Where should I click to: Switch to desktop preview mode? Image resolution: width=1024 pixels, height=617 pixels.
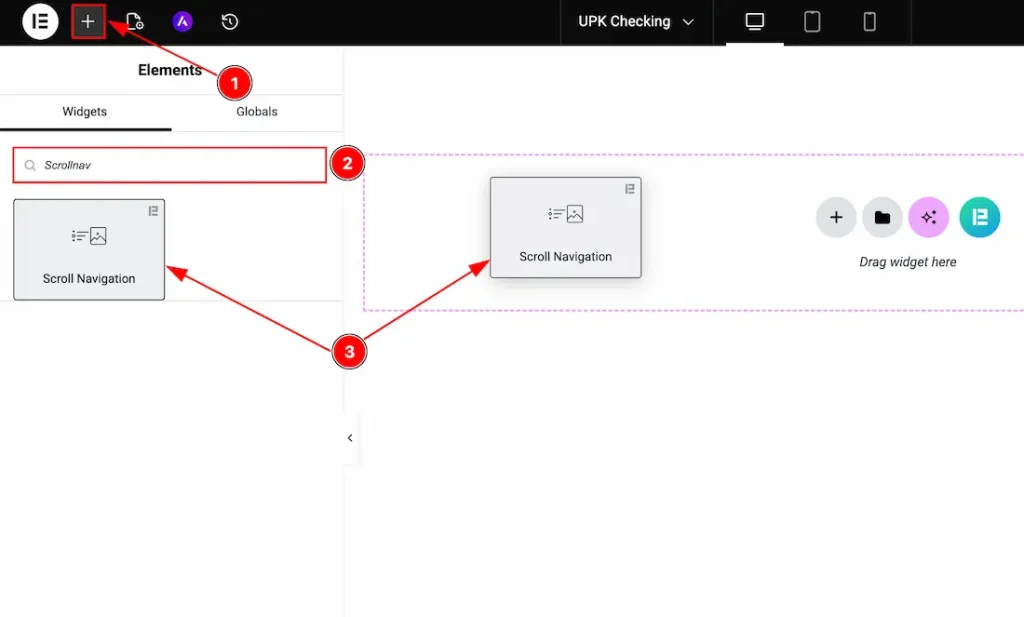click(753, 22)
